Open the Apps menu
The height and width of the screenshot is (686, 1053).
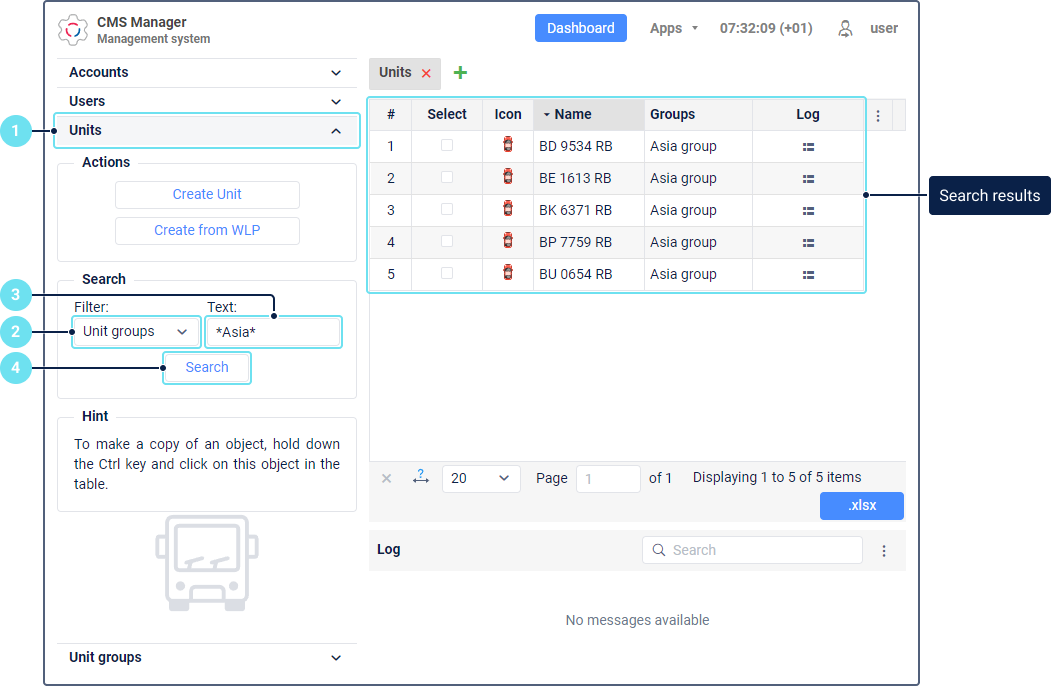[x=674, y=29]
